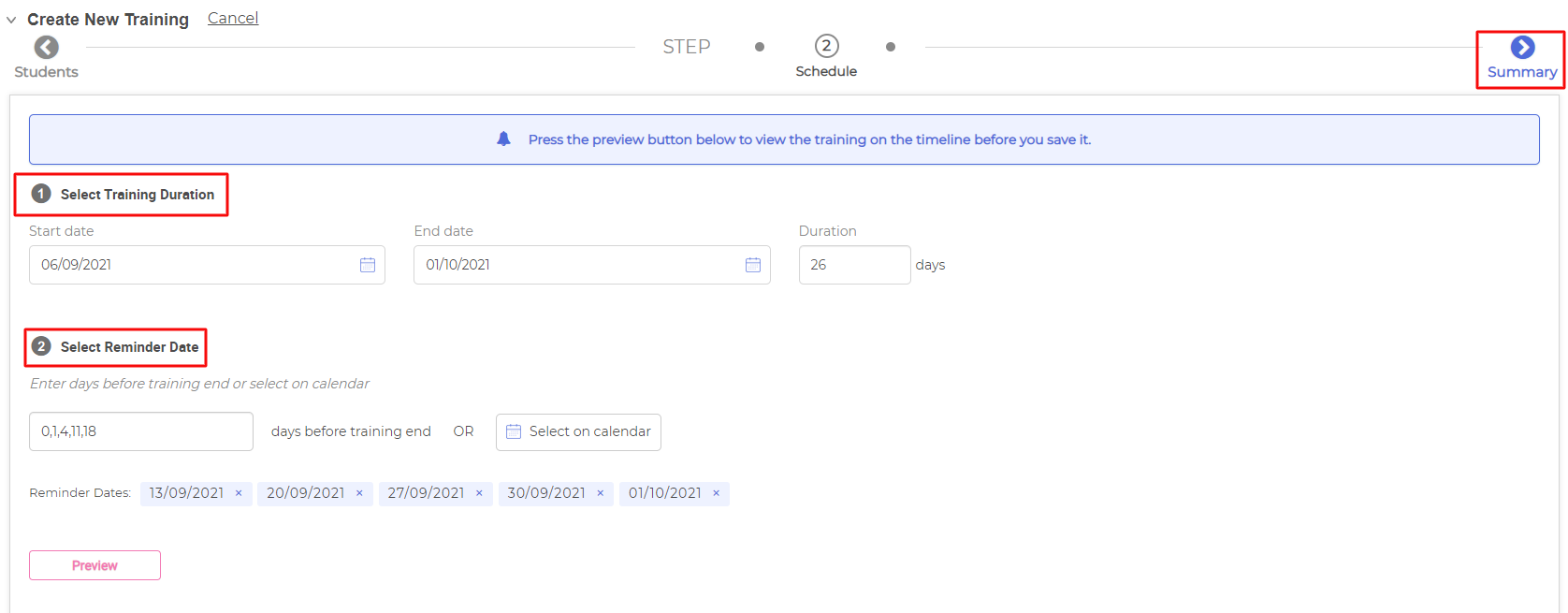The height and width of the screenshot is (613, 1568).
Task: Click the Duration days input showing 26
Action: (x=854, y=265)
